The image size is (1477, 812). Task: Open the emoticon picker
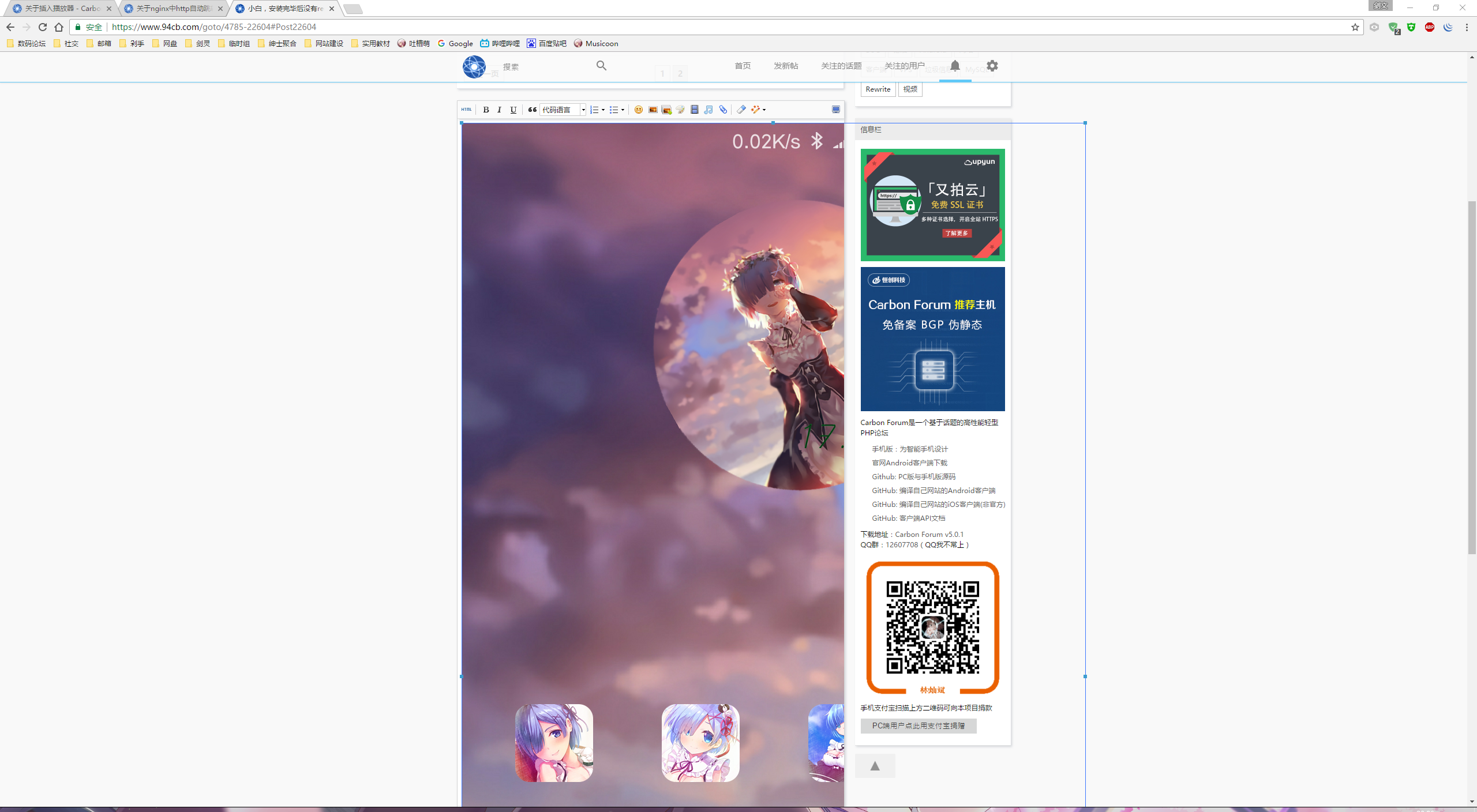[x=639, y=110]
